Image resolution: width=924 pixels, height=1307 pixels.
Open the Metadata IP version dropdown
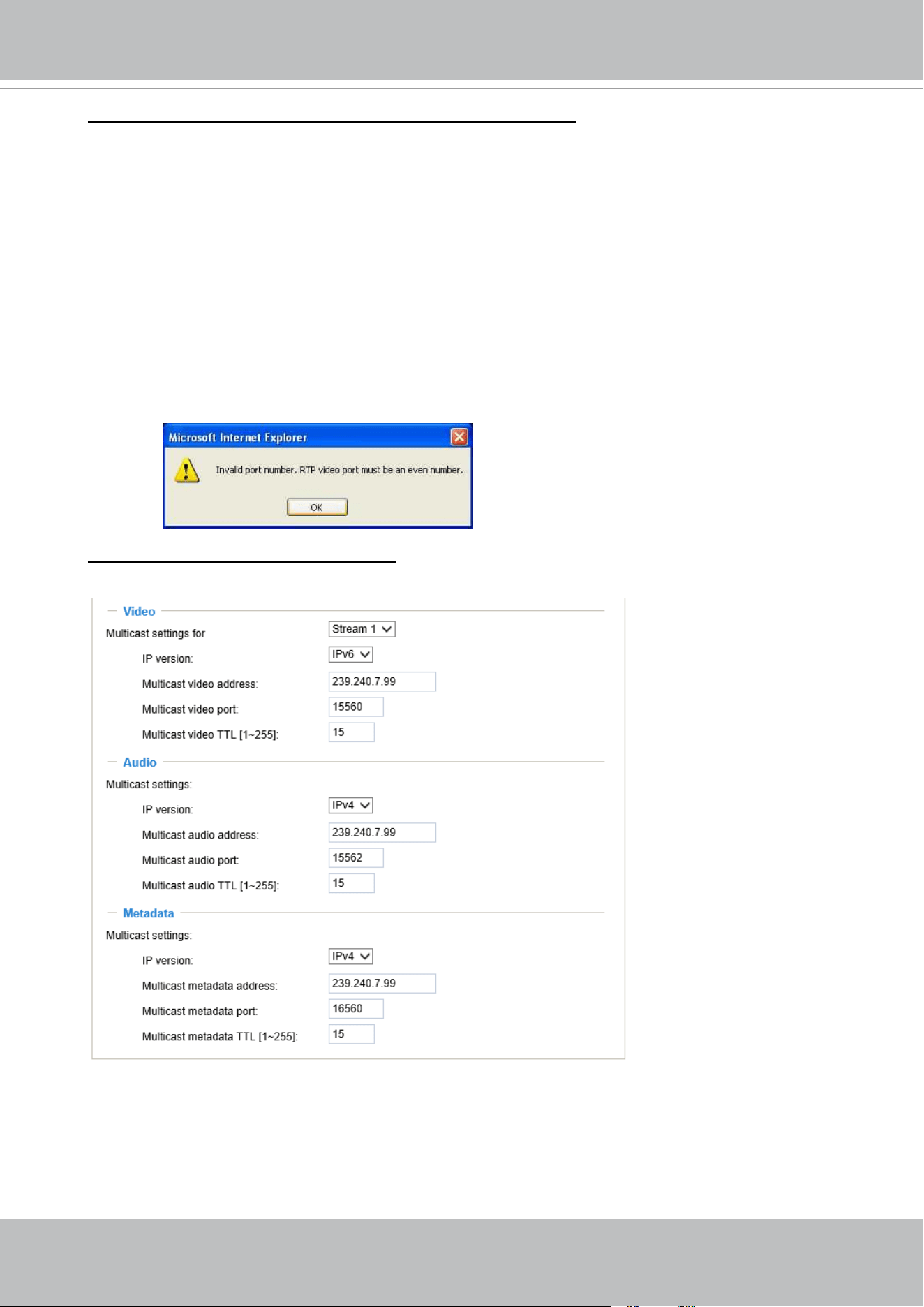coord(350,956)
